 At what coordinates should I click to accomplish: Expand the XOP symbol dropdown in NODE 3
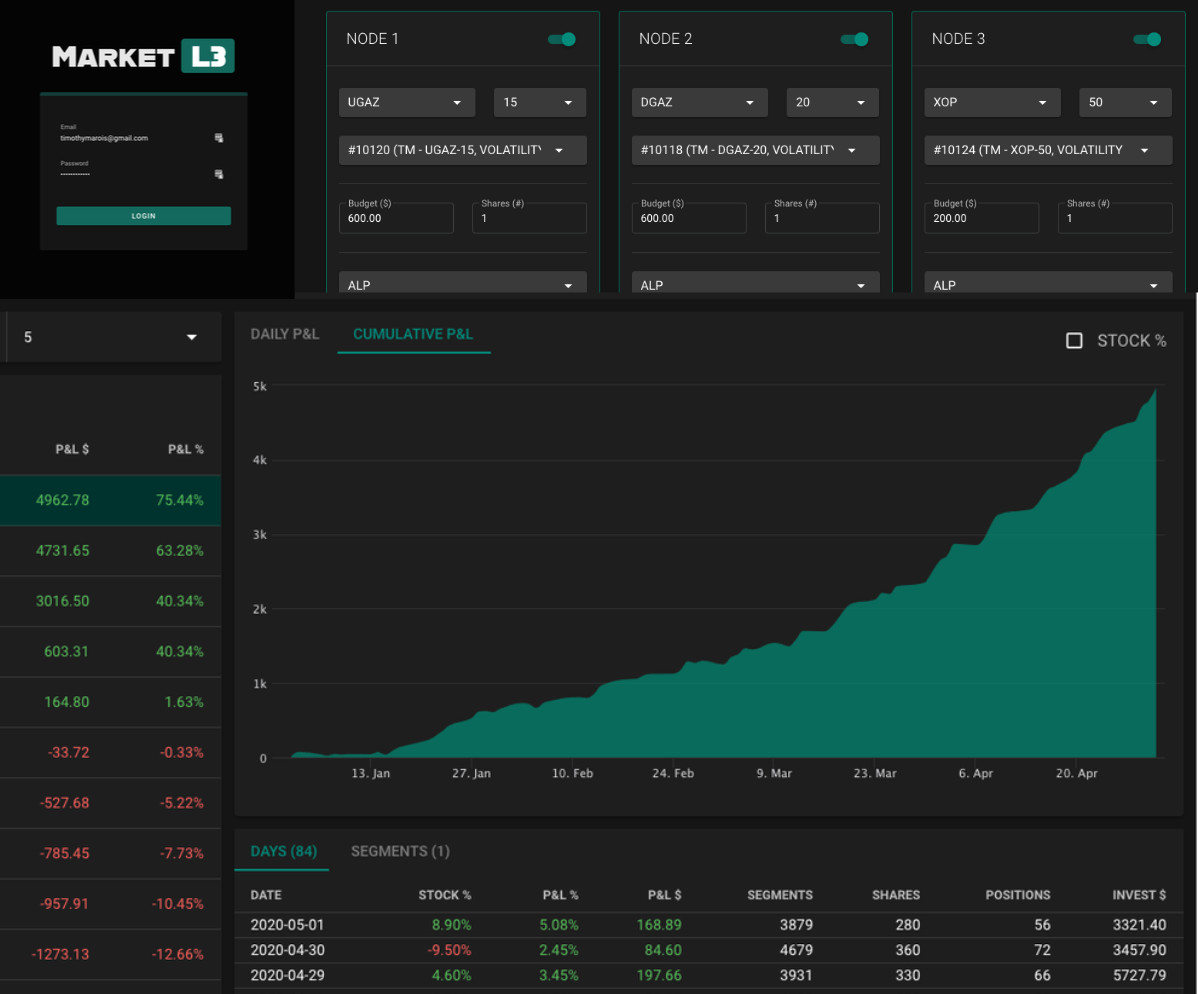point(992,102)
